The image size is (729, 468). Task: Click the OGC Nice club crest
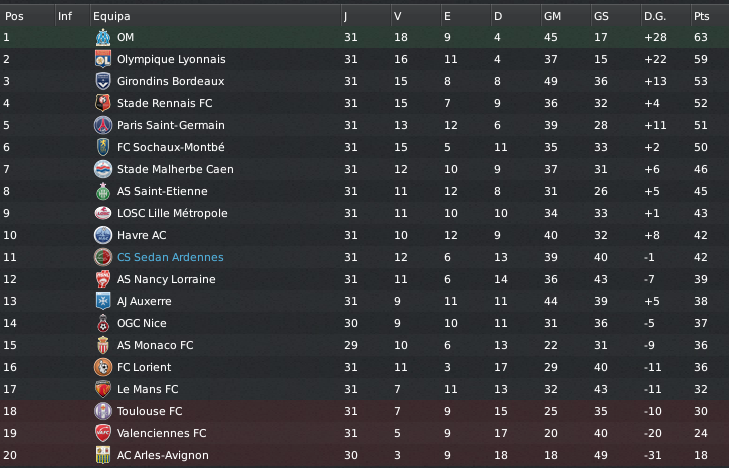101,323
